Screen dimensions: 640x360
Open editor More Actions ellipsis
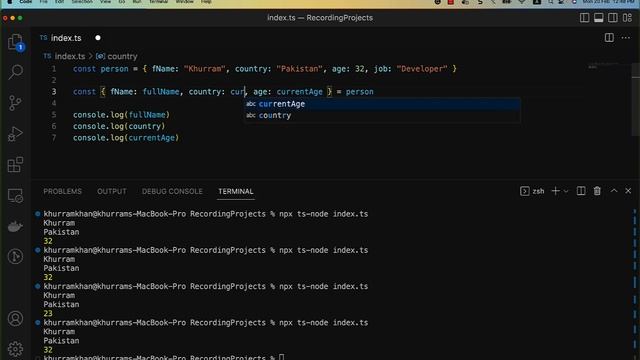click(626, 38)
